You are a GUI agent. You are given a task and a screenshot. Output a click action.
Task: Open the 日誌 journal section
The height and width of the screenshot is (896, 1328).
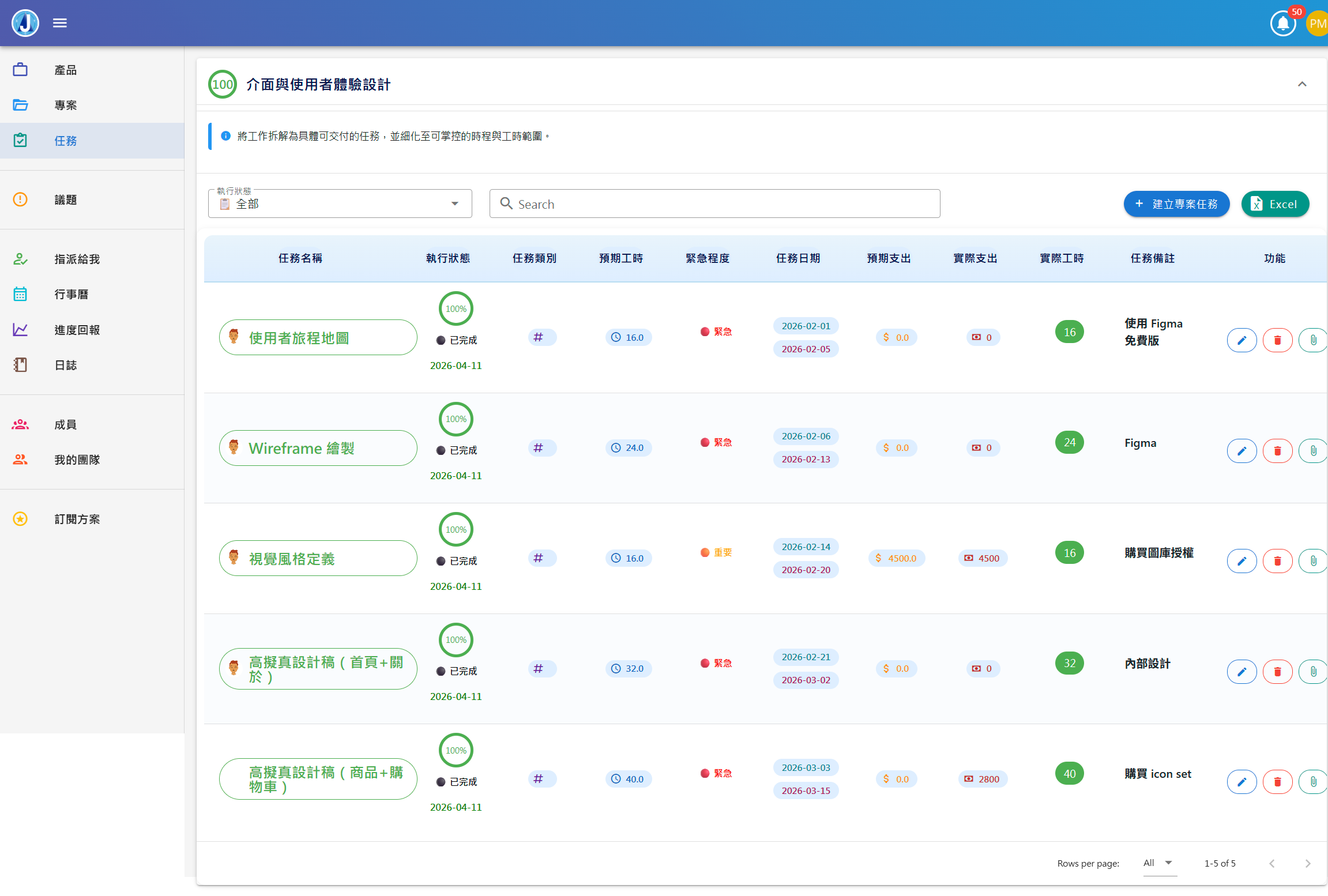(x=65, y=365)
